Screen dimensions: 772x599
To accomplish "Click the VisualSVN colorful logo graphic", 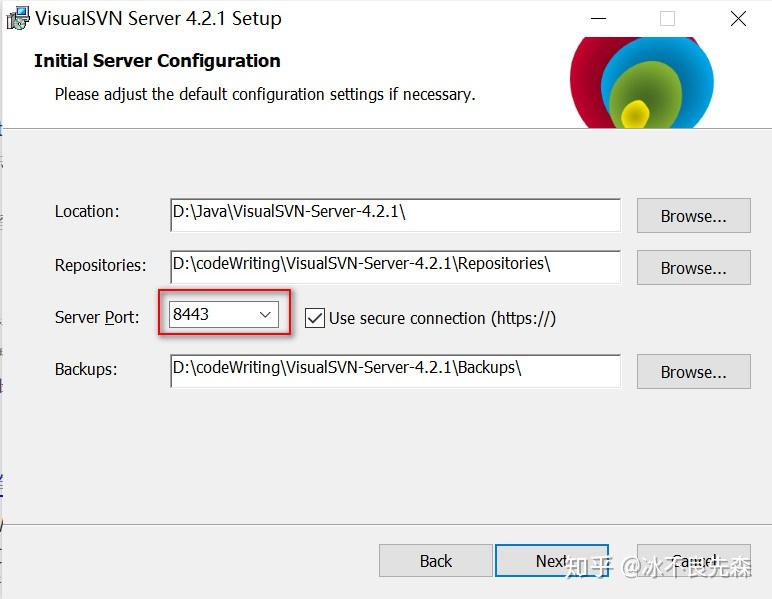I will tap(640, 83).
